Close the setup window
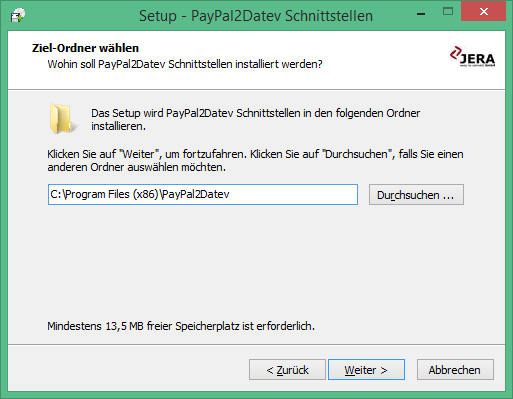513x399 pixels. (x=483, y=12)
